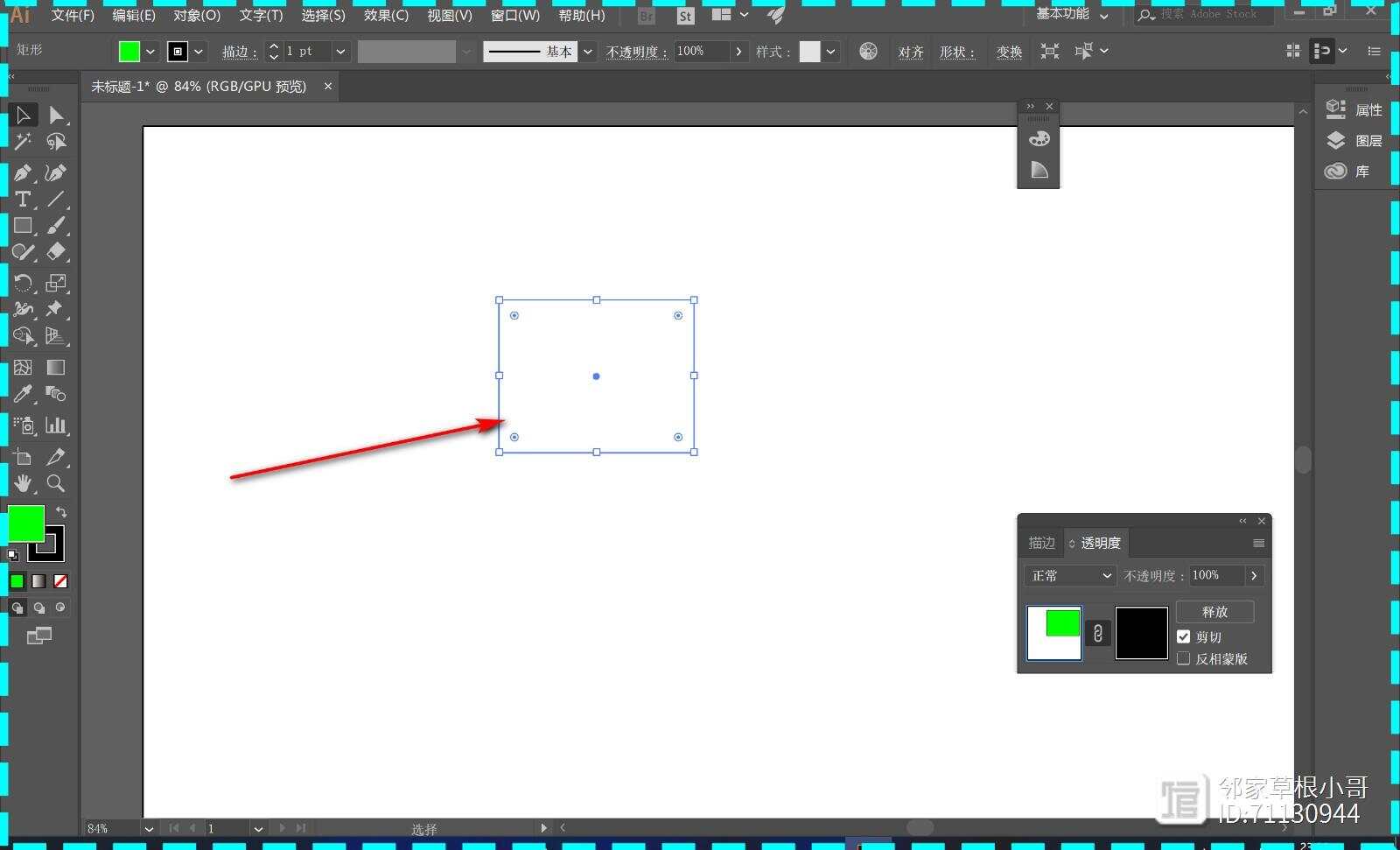Open the artboard number dropdown
This screenshot has height=850, width=1400.
[x=258, y=828]
